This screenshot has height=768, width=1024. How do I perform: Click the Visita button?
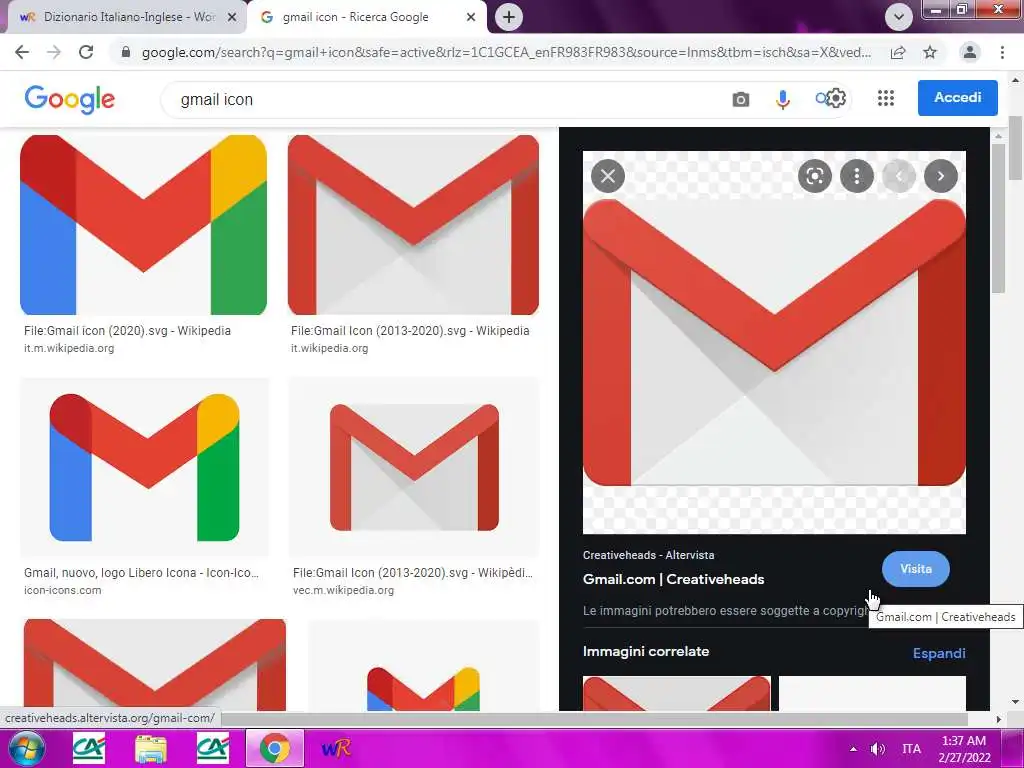pyautogui.click(x=916, y=569)
